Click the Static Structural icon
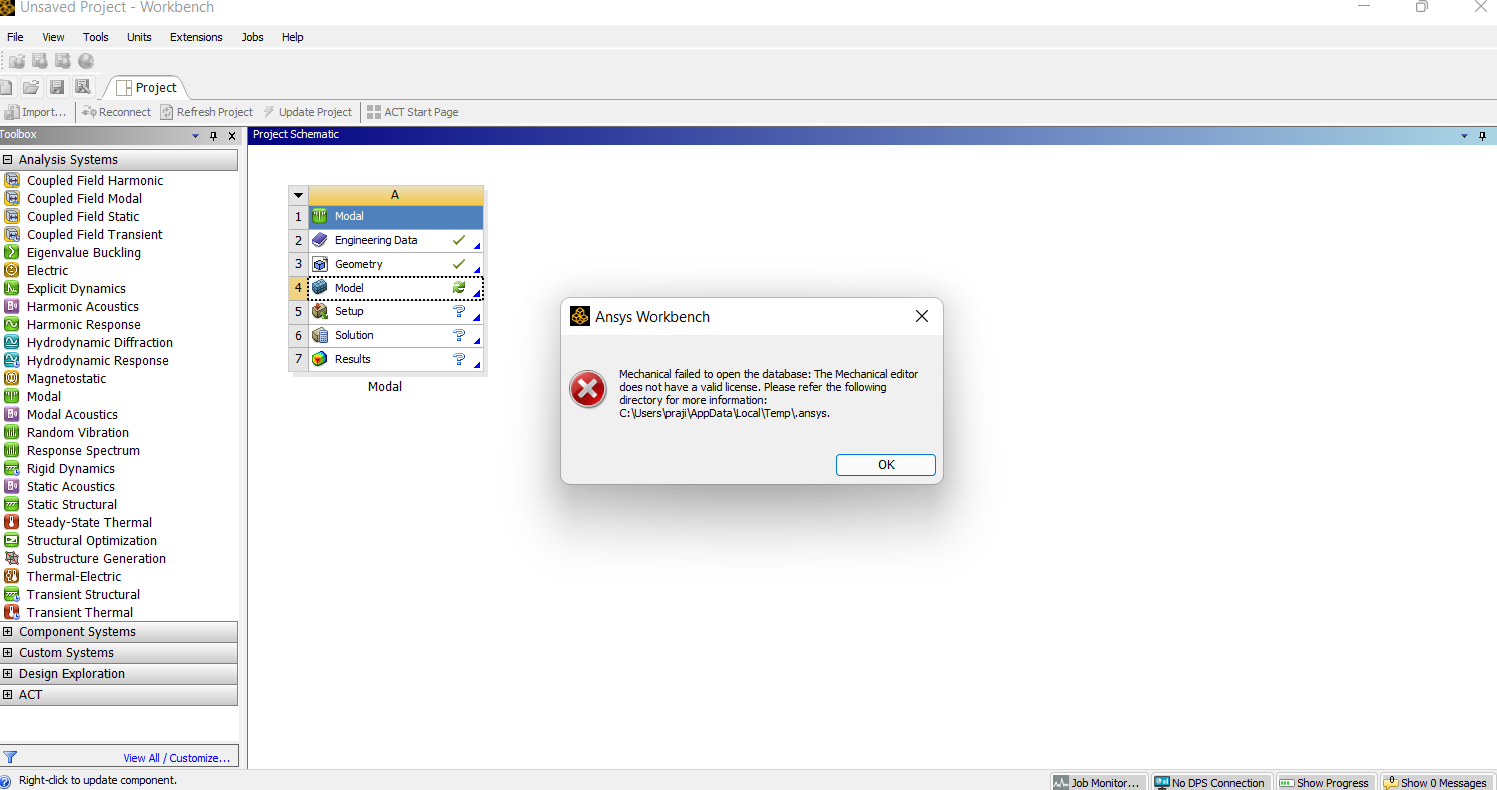1497x790 pixels. [12, 504]
